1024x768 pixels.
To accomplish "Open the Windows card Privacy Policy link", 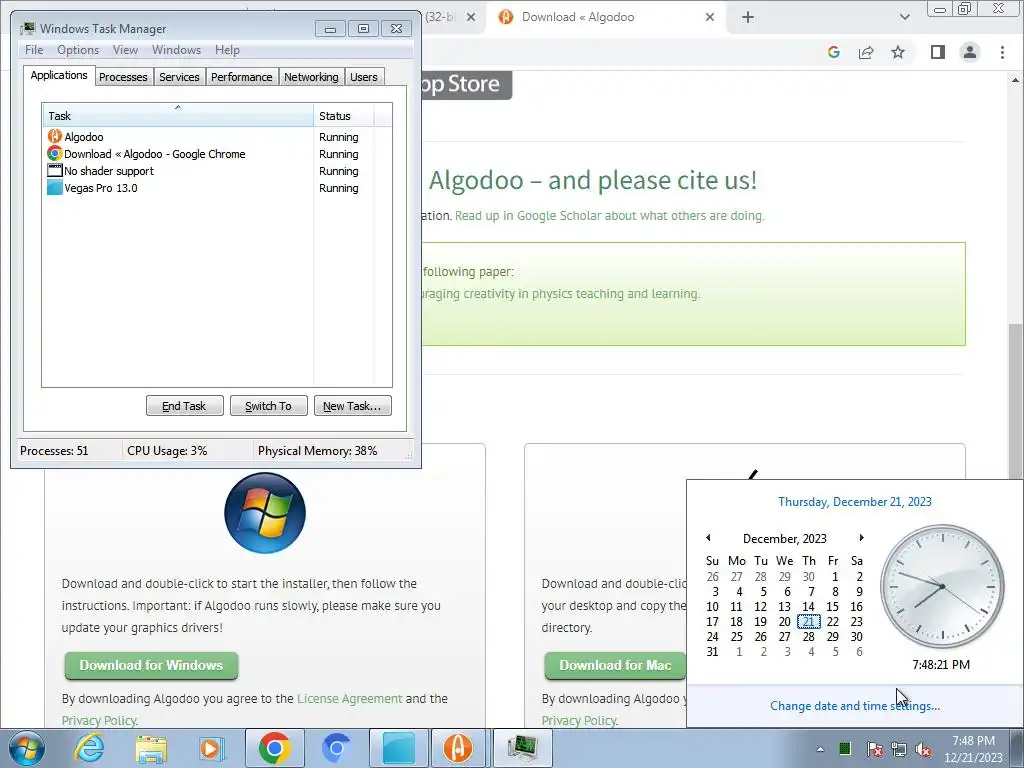I will [x=99, y=721].
